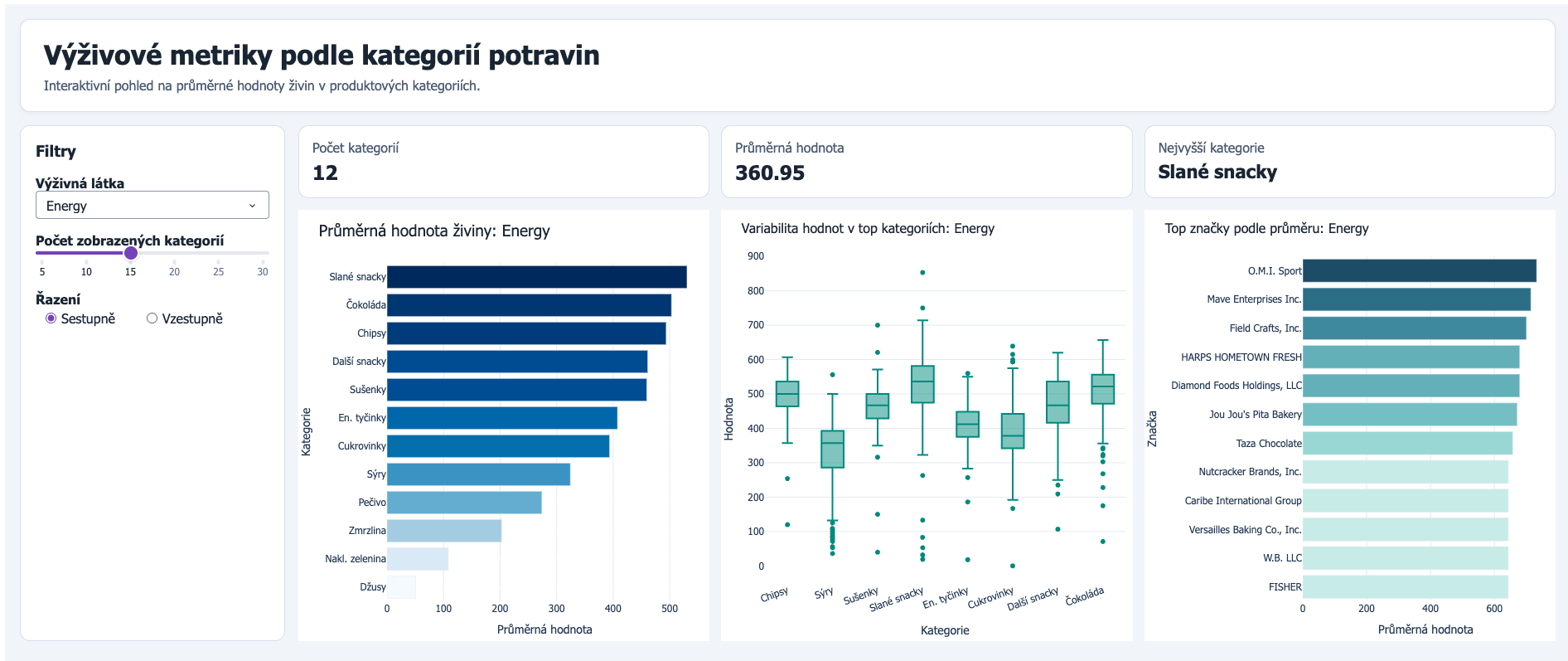This screenshot has height=661, width=1568.
Task: Click the Zmrzlina bar
Action: tap(443, 531)
